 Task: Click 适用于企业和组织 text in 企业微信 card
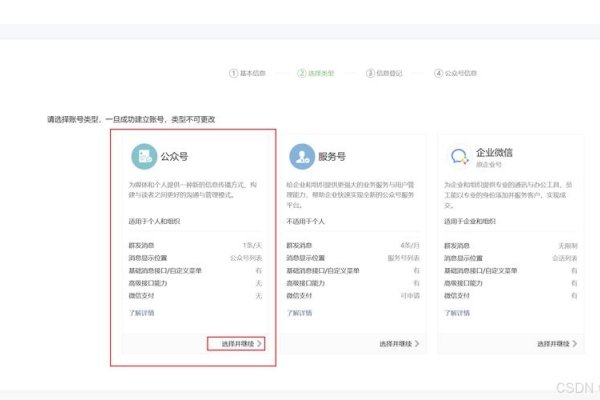point(470,221)
